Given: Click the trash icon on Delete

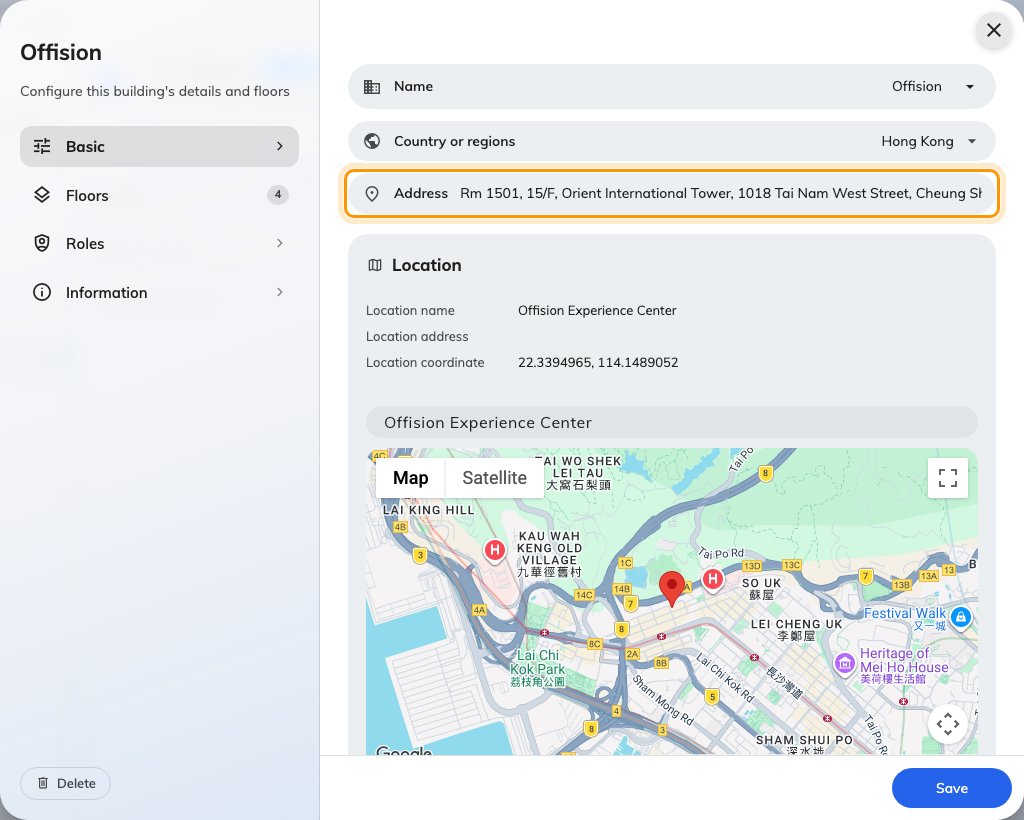Looking at the screenshot, I should 43,783.
